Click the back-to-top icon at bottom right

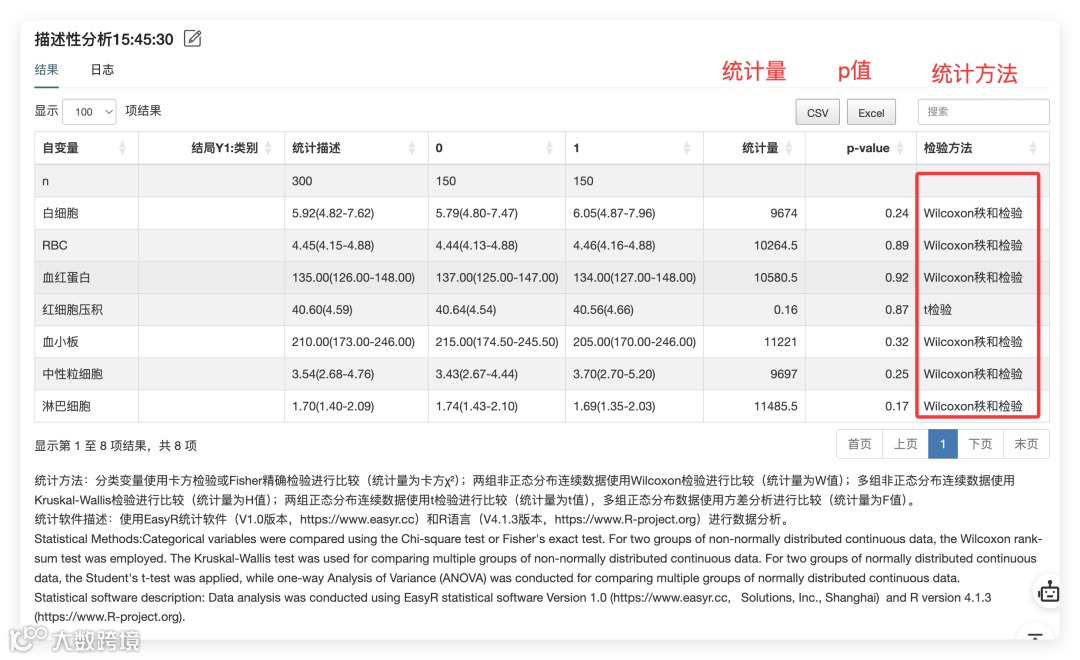(x=1035, y=636)
